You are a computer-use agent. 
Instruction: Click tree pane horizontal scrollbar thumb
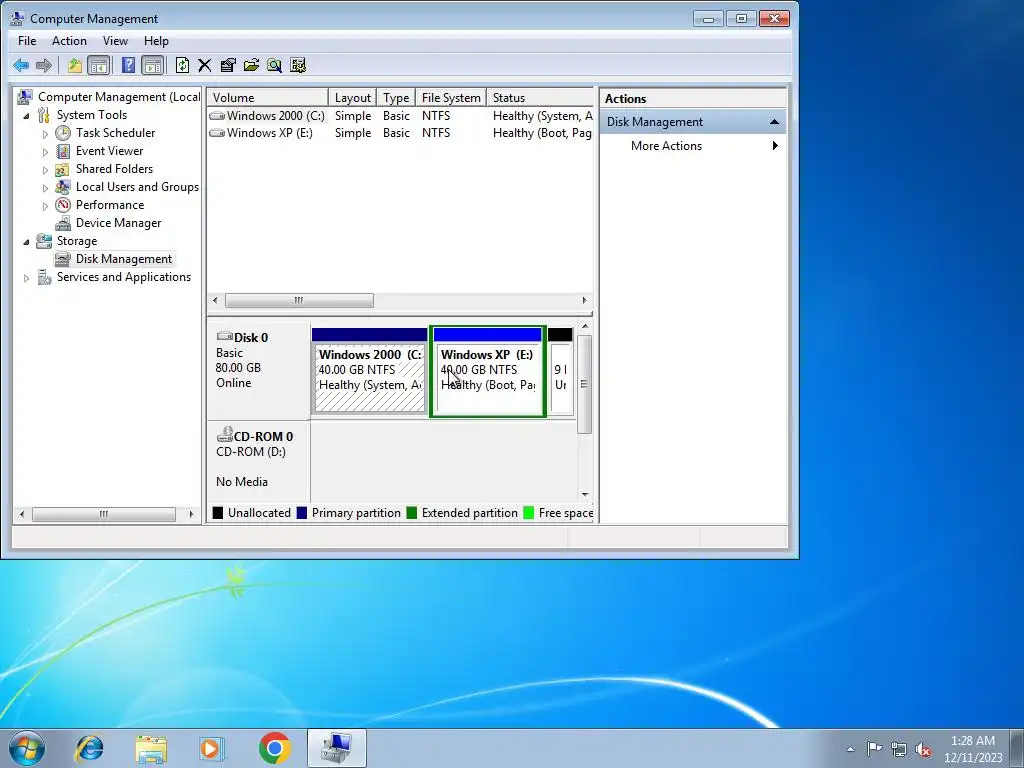pyautogui.click(x=104, y=514)
